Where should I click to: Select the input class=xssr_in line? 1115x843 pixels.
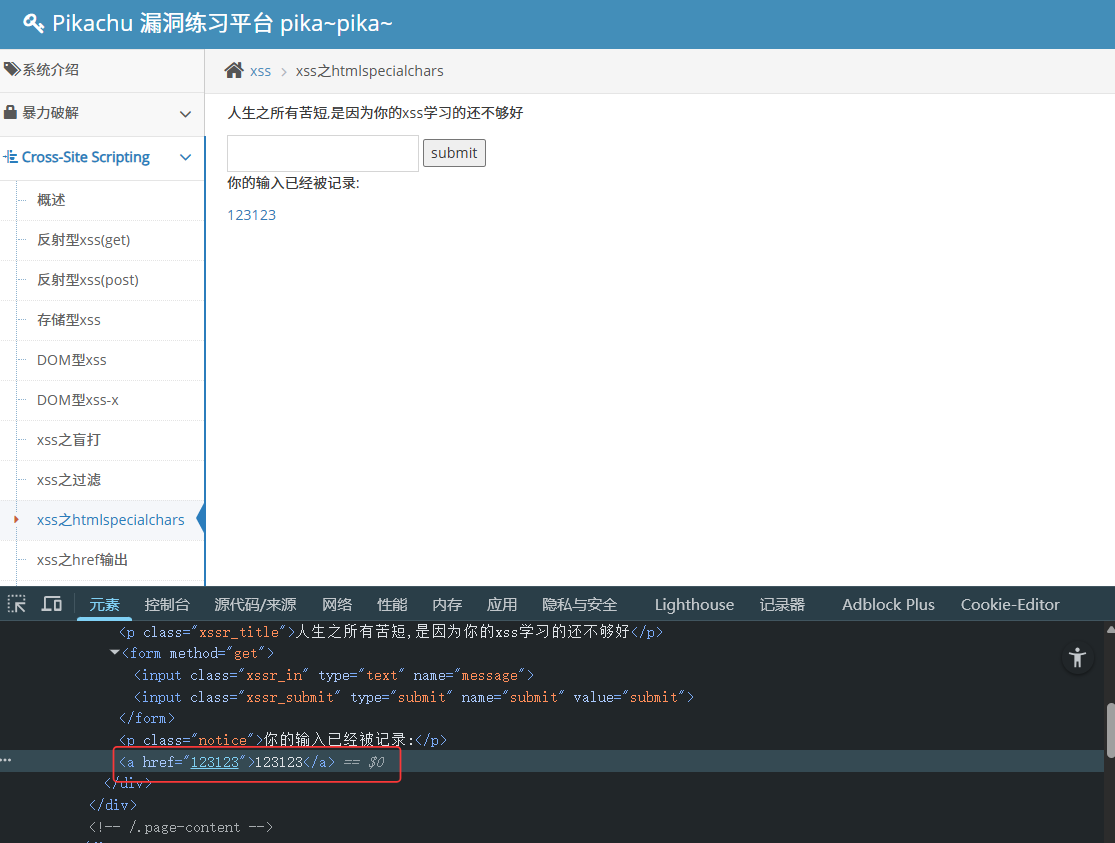(x=334, y=675)
